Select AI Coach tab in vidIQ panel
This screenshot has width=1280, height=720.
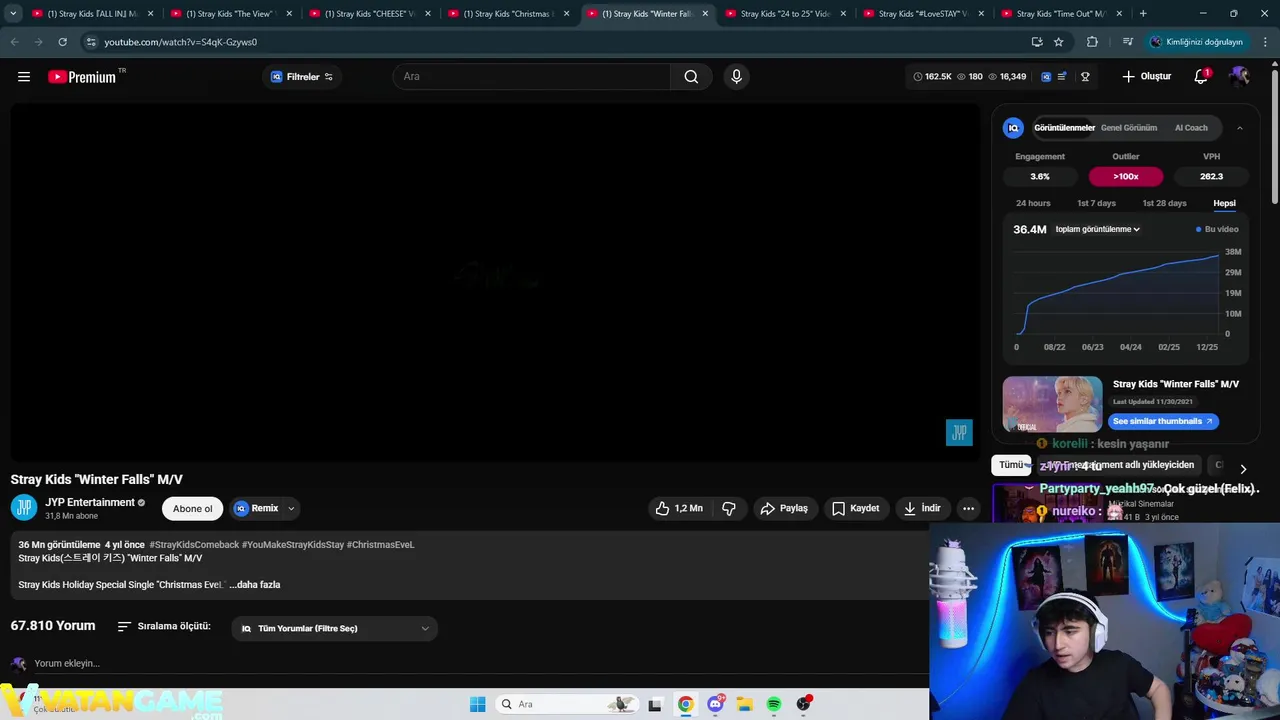pyautogui.click(x=1191, y=128)
